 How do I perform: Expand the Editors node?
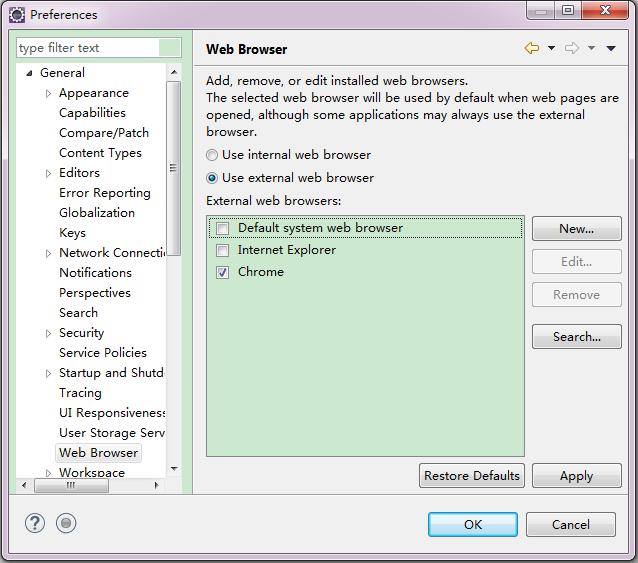pyautogui.click(x=48, y=173)
